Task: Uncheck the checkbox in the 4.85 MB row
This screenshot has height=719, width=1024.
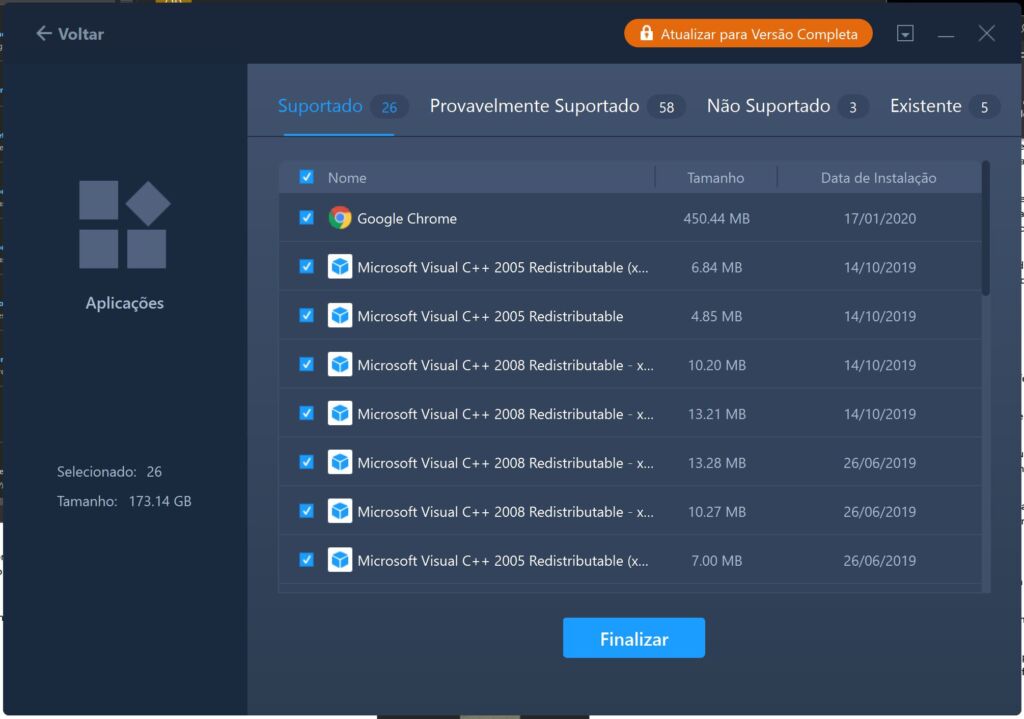Action: (306, 315)
